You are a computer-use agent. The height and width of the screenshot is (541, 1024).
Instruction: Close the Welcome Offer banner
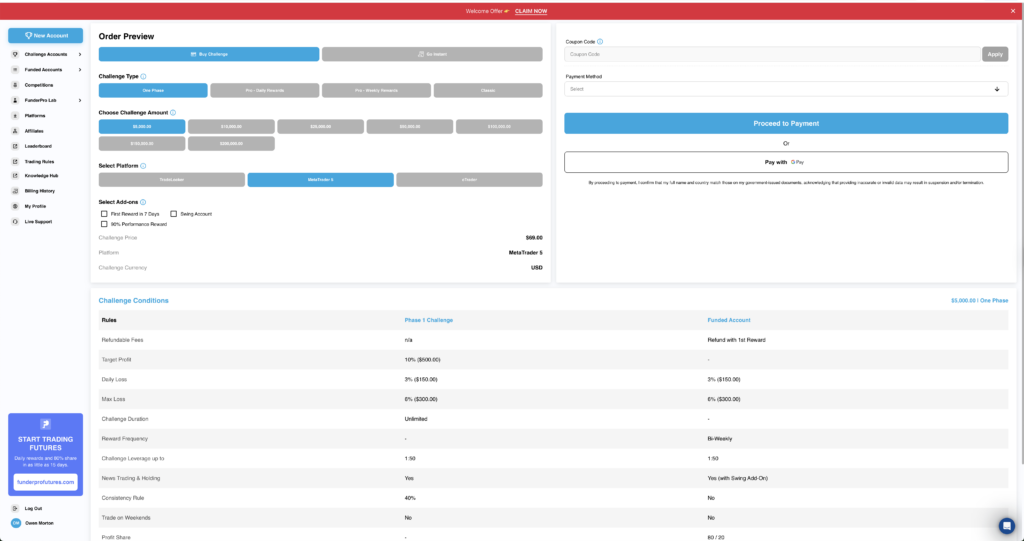1013,11
